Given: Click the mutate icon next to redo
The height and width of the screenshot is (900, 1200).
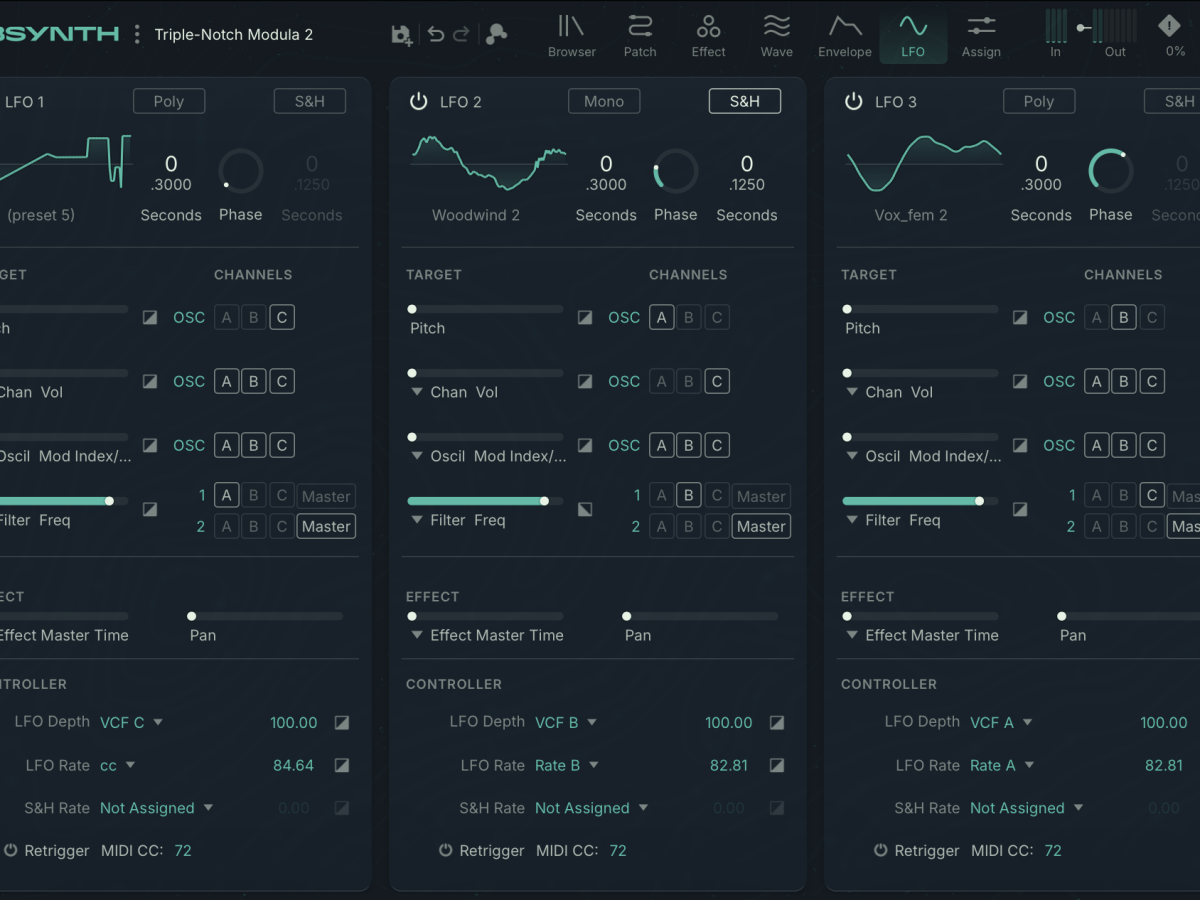Looking at the screenshot, I should tap(496, 34).
